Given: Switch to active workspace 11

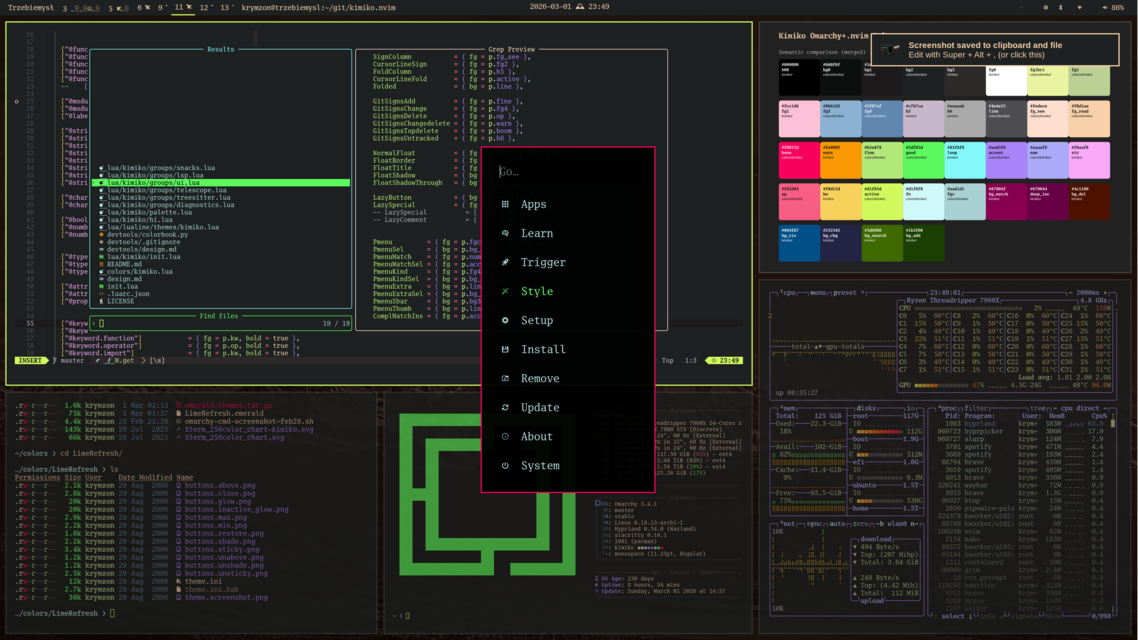Looking at the screenshot, I should pos(183,7).
